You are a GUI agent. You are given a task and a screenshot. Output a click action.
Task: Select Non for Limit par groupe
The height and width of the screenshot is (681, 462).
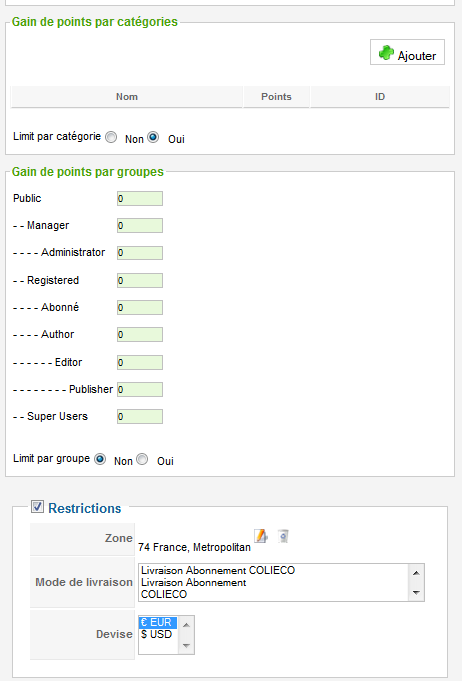point(100,459)
